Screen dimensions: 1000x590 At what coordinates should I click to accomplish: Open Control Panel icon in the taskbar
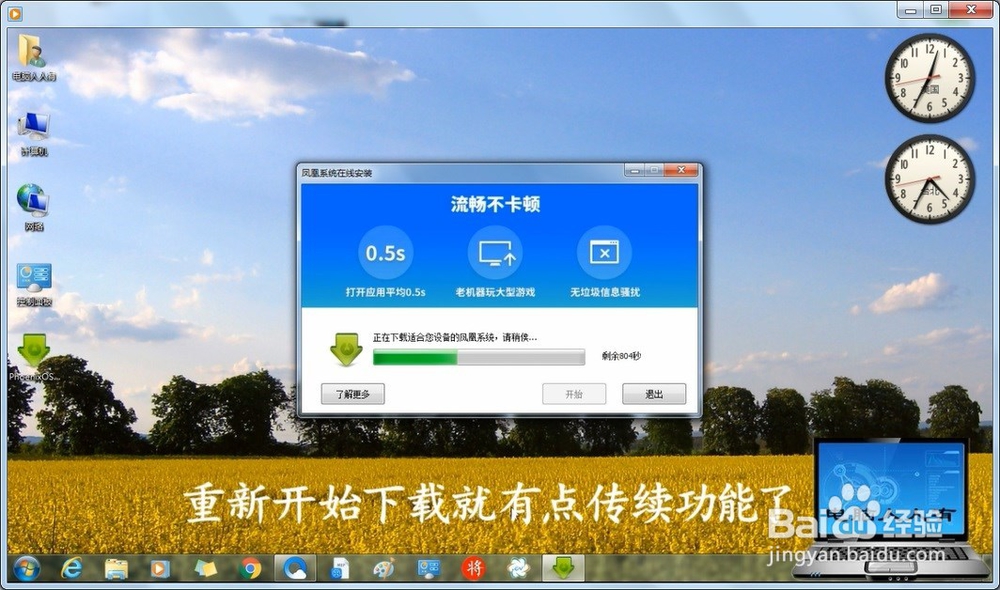click(x=429, y=568)
